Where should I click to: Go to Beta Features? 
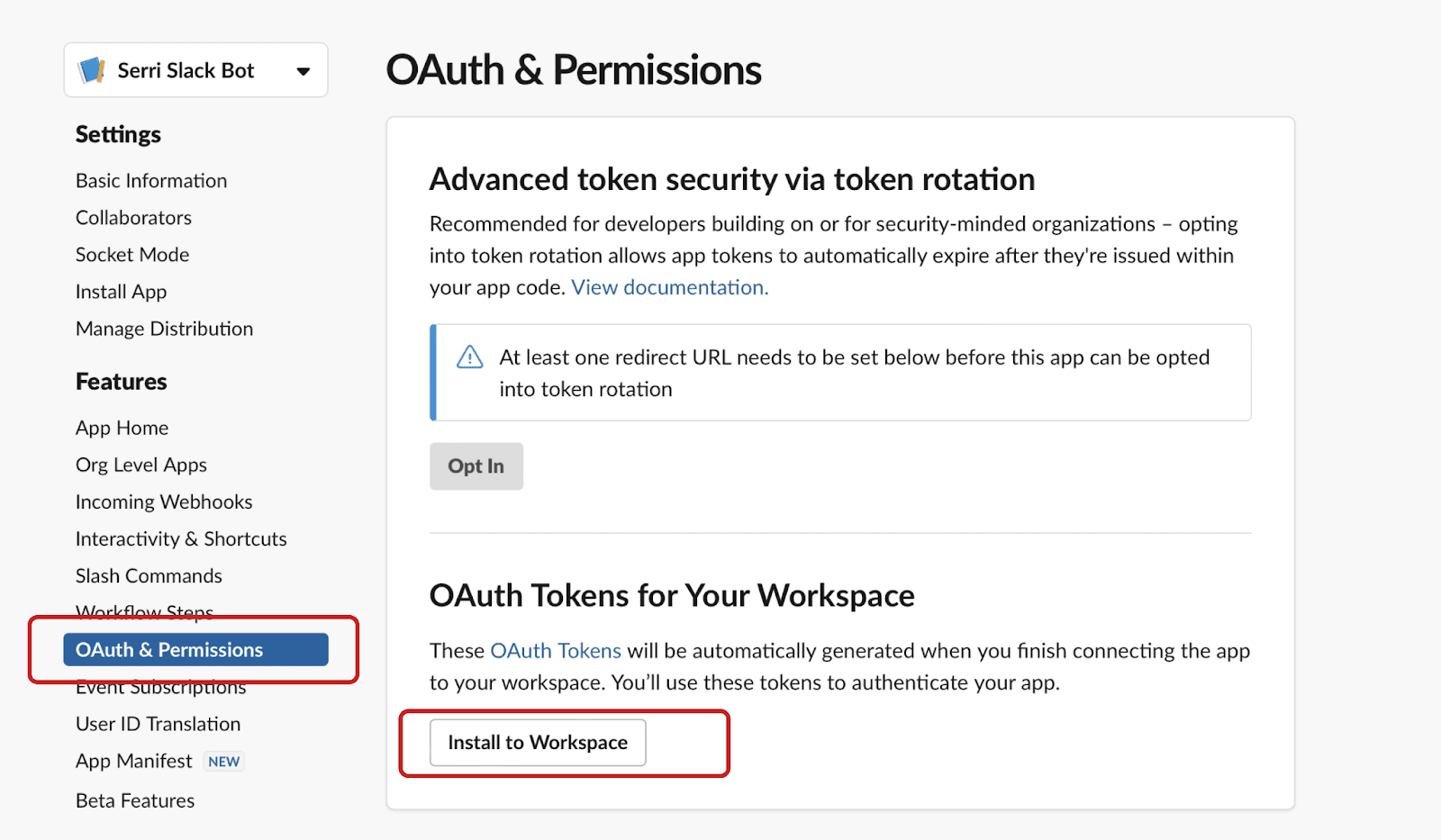click(135, 800)
